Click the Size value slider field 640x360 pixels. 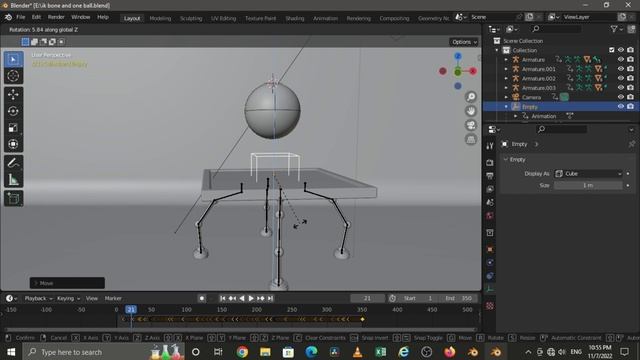point(588,185)
